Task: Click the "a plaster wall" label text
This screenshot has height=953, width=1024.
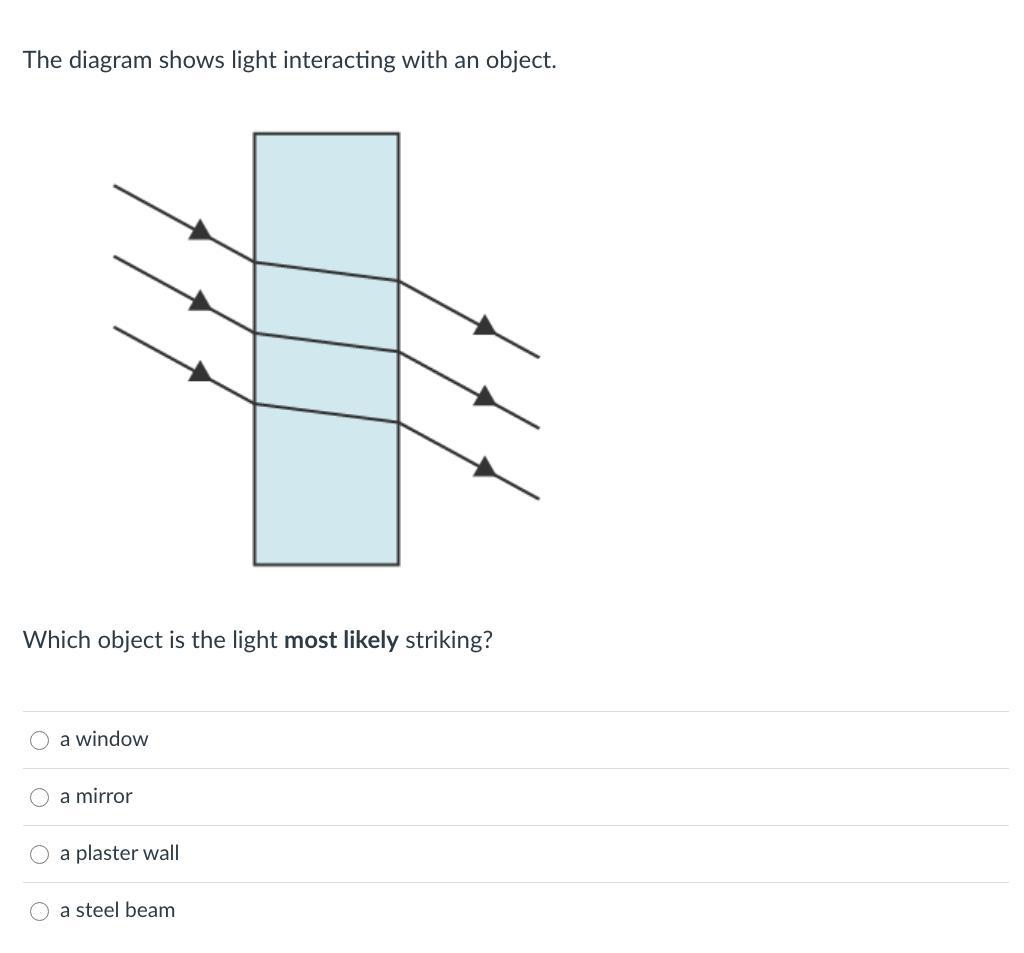Action: pos(120,853)
